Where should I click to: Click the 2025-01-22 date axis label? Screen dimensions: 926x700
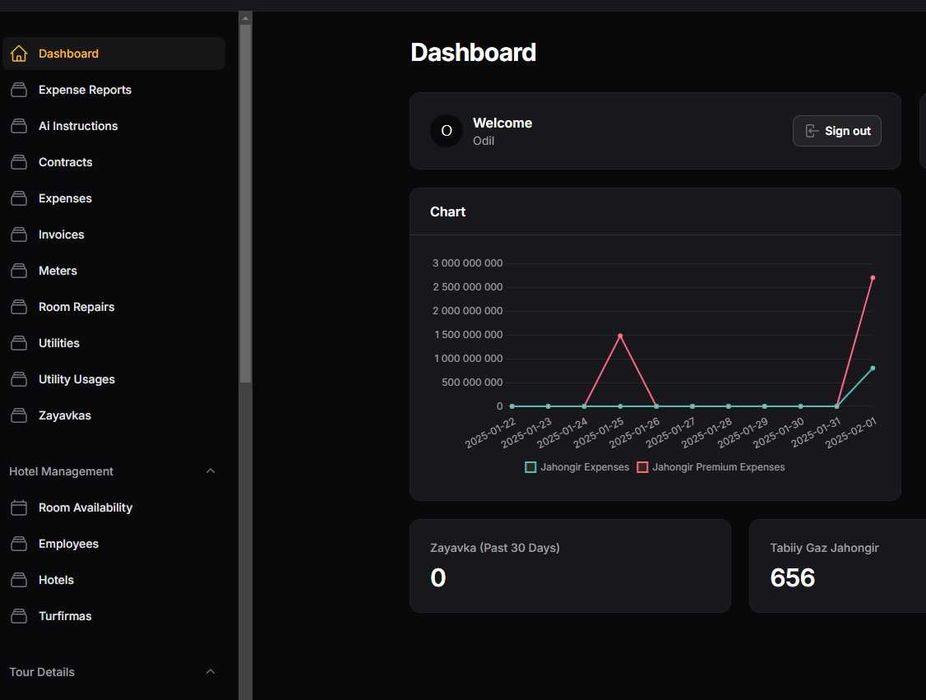tap(490, 433)
